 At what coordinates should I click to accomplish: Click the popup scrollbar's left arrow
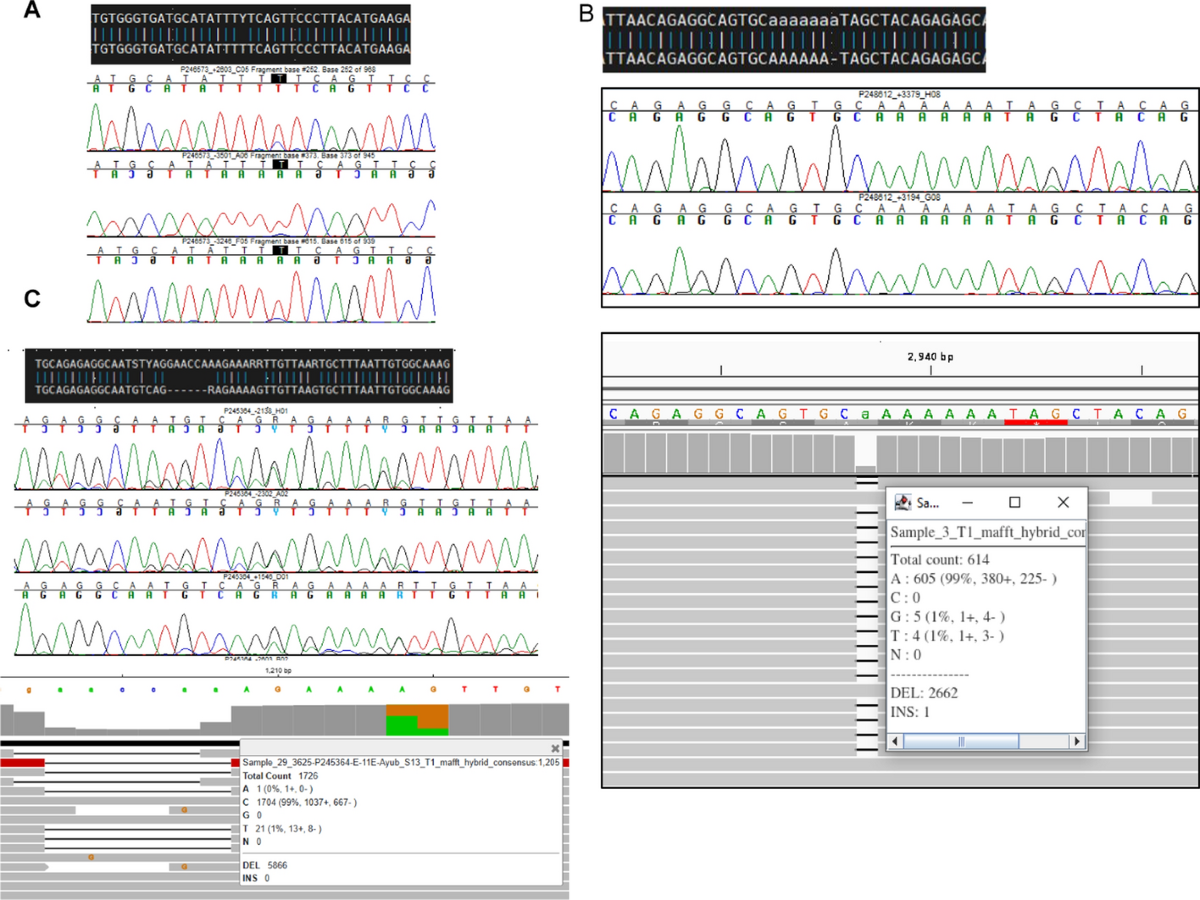click(897, 742)
